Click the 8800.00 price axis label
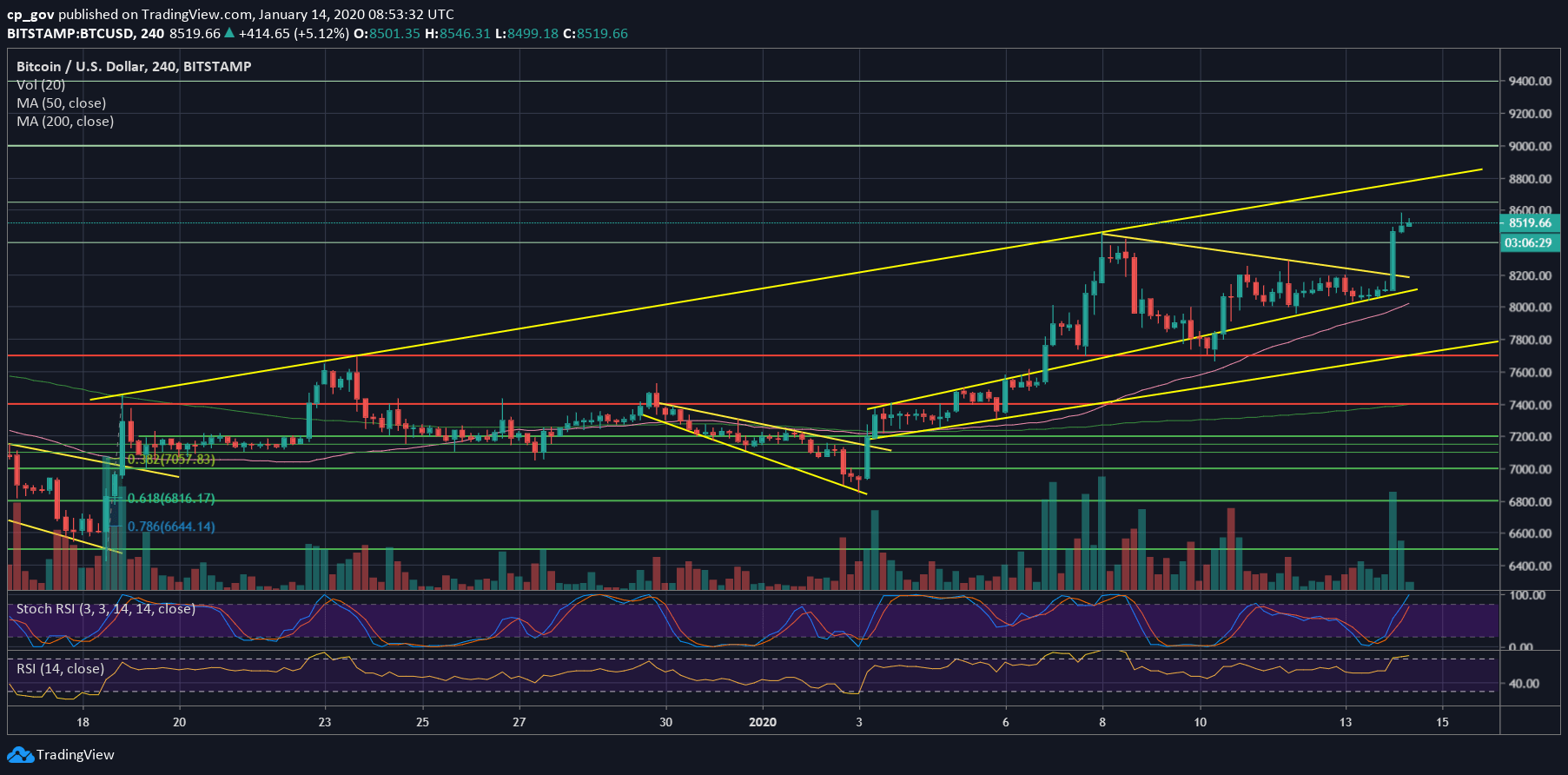The width and height of the screenshot is (1568, 775). (x=1530, y=178)
